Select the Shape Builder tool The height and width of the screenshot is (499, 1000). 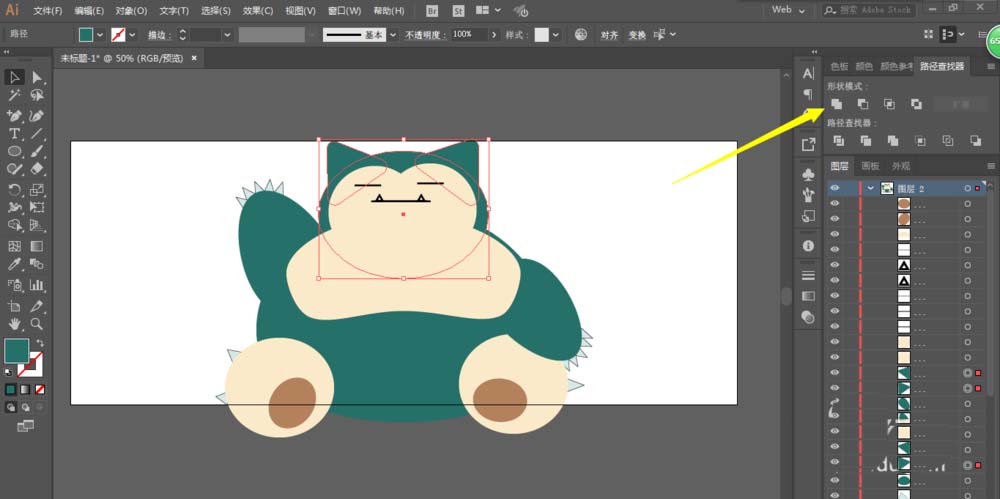point(15,225)
